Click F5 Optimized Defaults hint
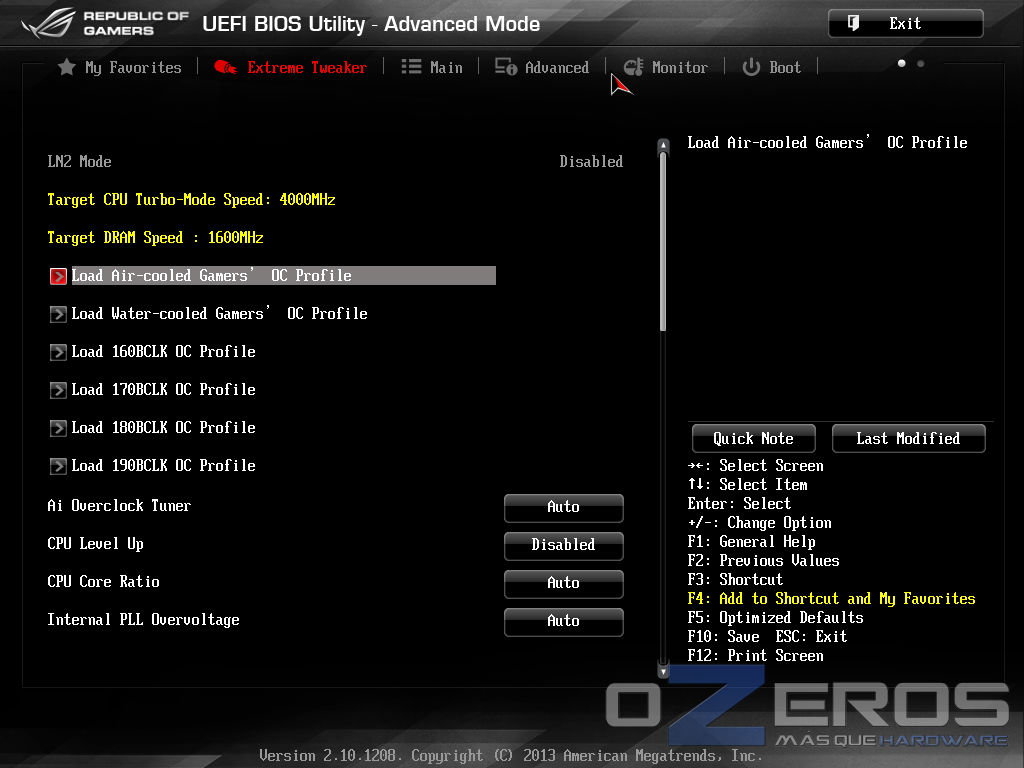Viewport: 1024px width, 768px height. [775, 618]
